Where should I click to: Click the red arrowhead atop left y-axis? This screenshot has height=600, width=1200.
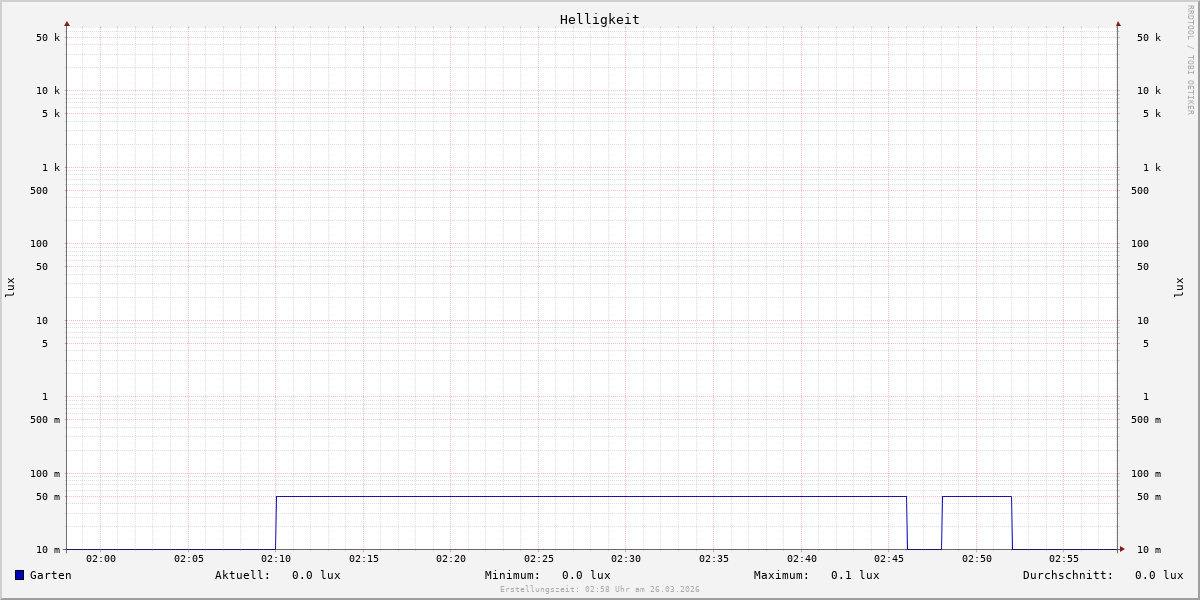pos(67,23)
